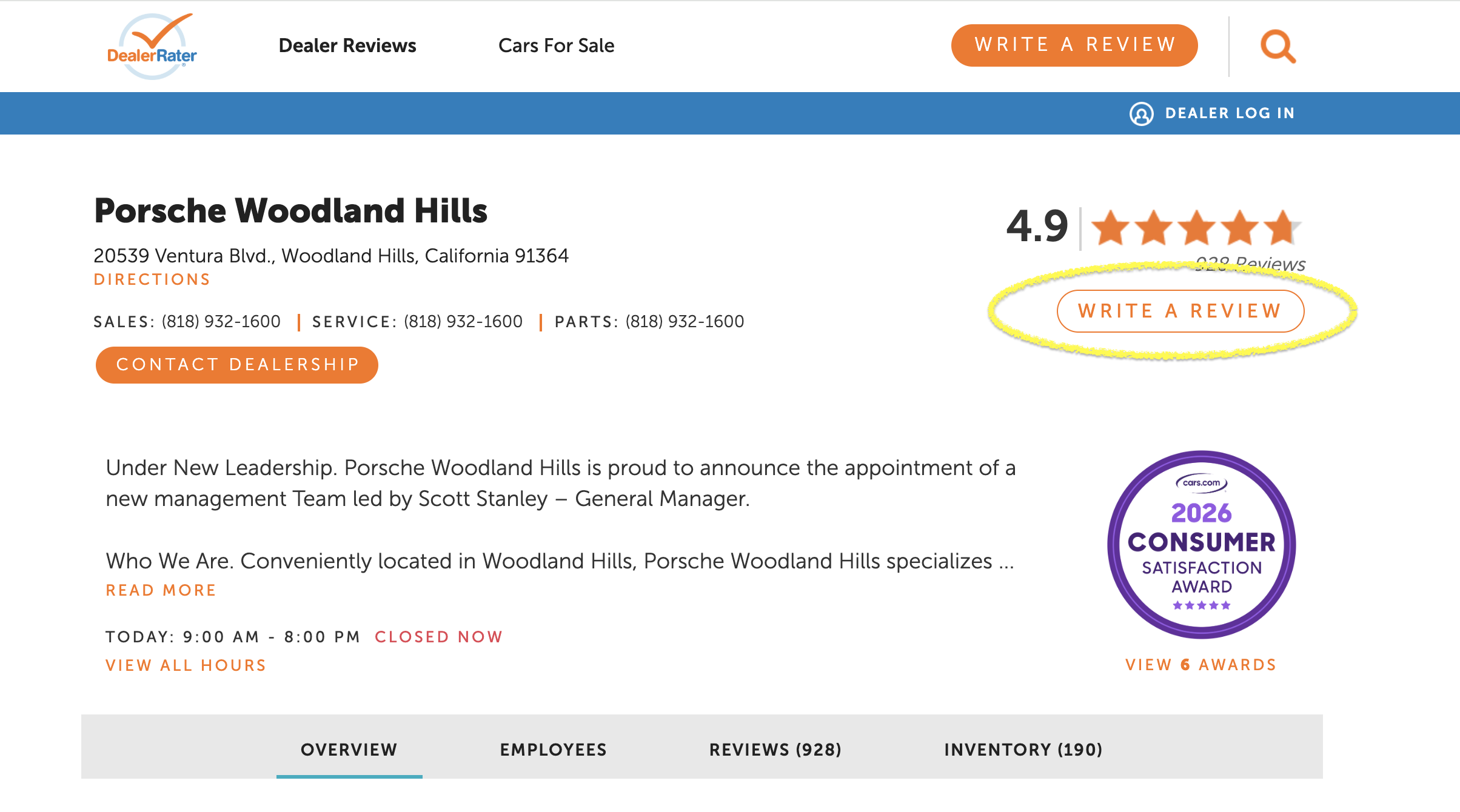Open the 2026 Consumer Satisfaction Award badge
The image size is (1460, 812).
pos(1201,544)
